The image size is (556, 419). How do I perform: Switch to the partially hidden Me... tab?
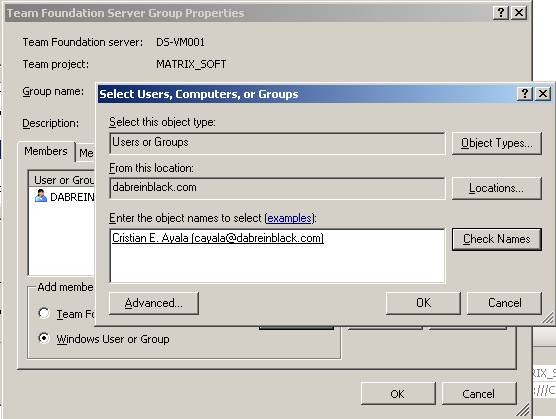click(x=86, y=153)
